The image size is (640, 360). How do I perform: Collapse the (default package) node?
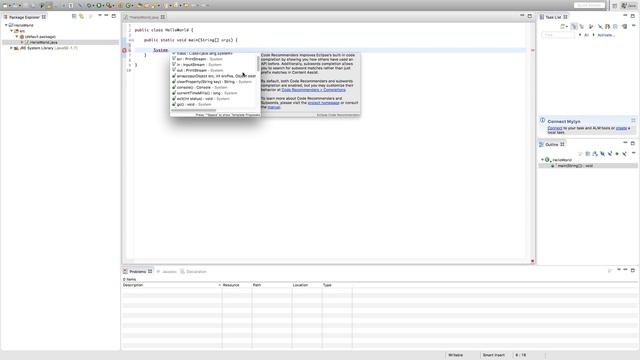(17, 37)
